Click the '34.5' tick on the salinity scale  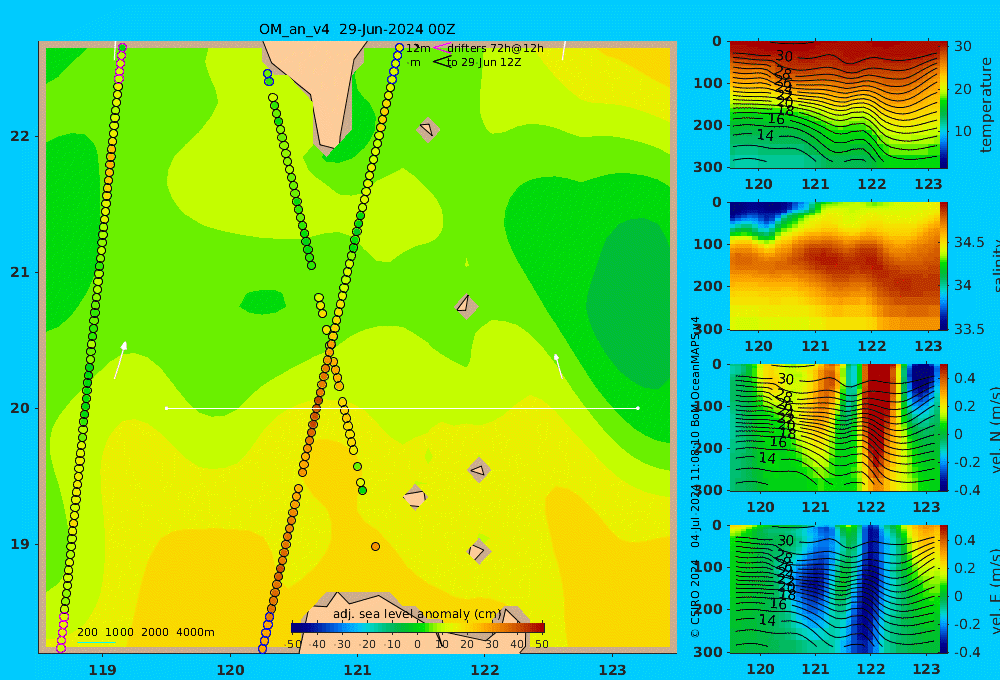(969, 242)
